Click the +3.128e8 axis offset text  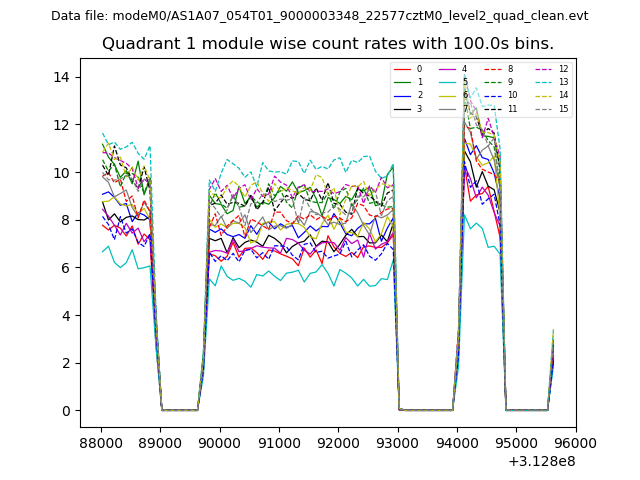541,461
